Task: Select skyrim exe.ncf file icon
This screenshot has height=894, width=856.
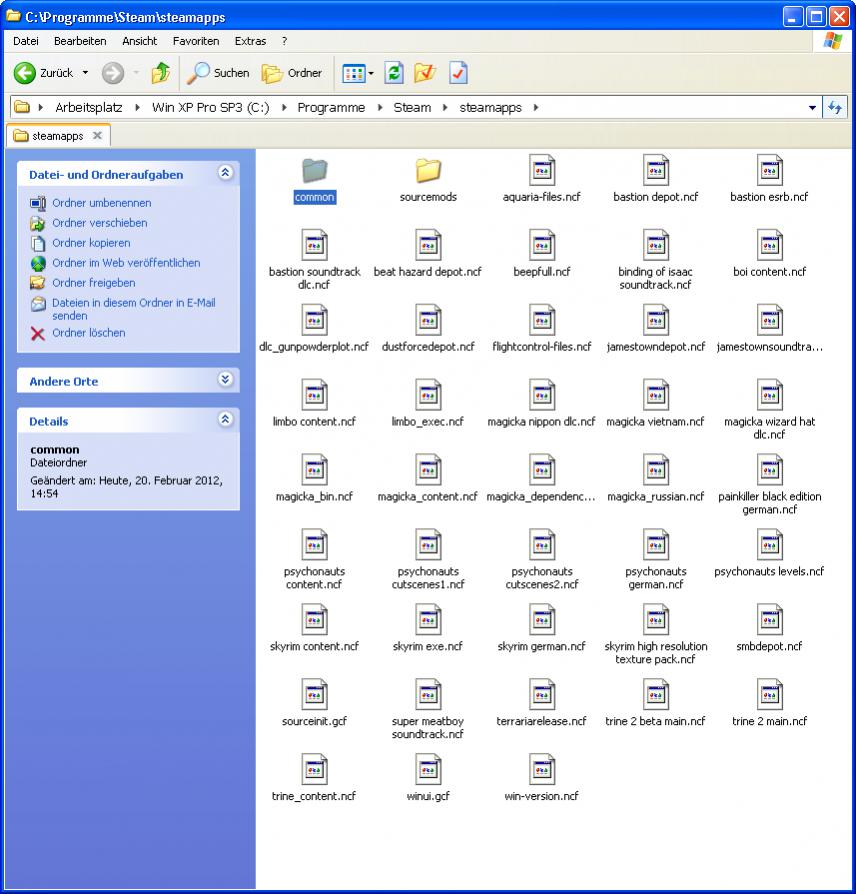Action: [x=428, y=619]
